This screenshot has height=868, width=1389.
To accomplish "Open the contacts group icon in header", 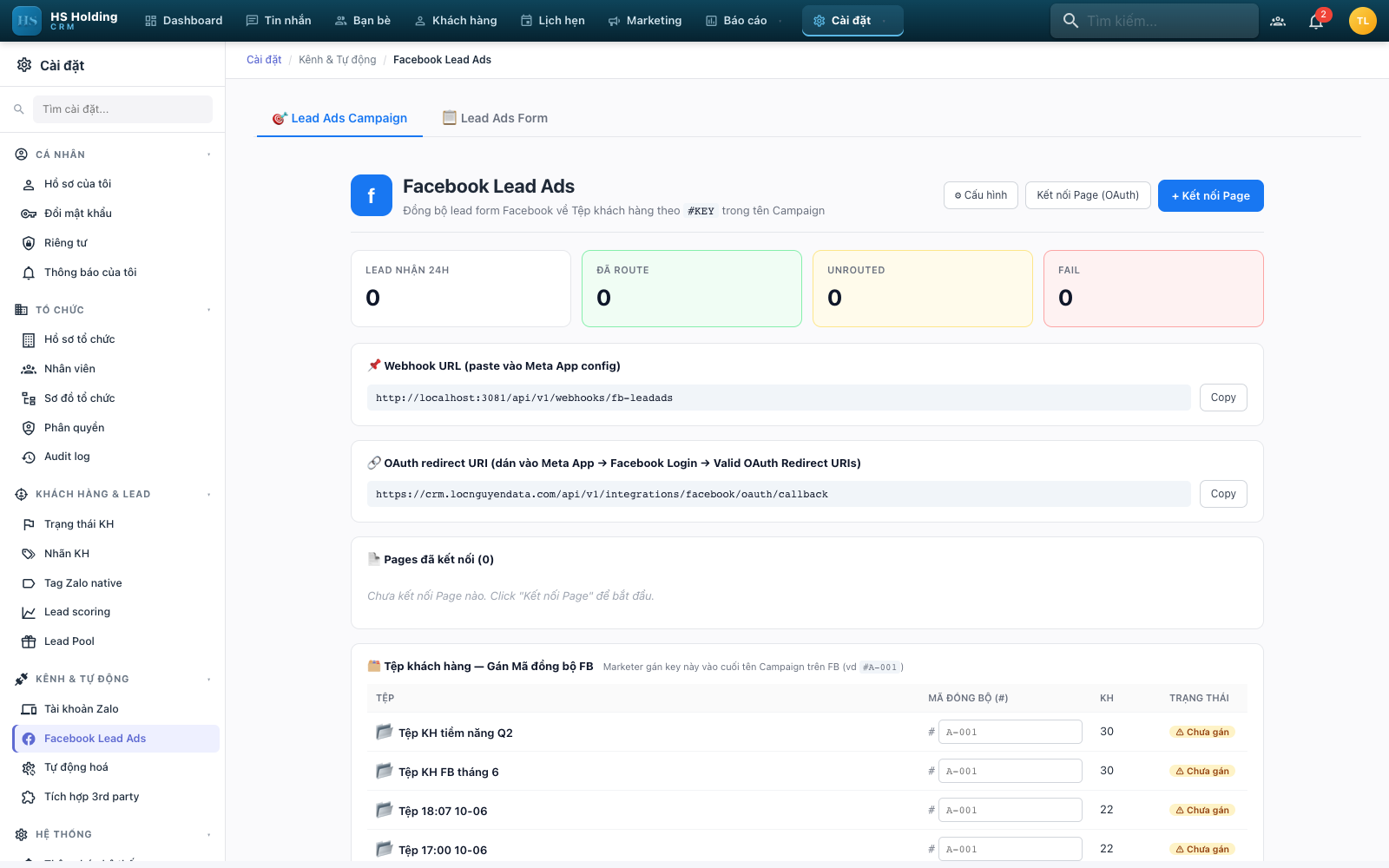I will pyautogui.click(x=1278, y=21).
